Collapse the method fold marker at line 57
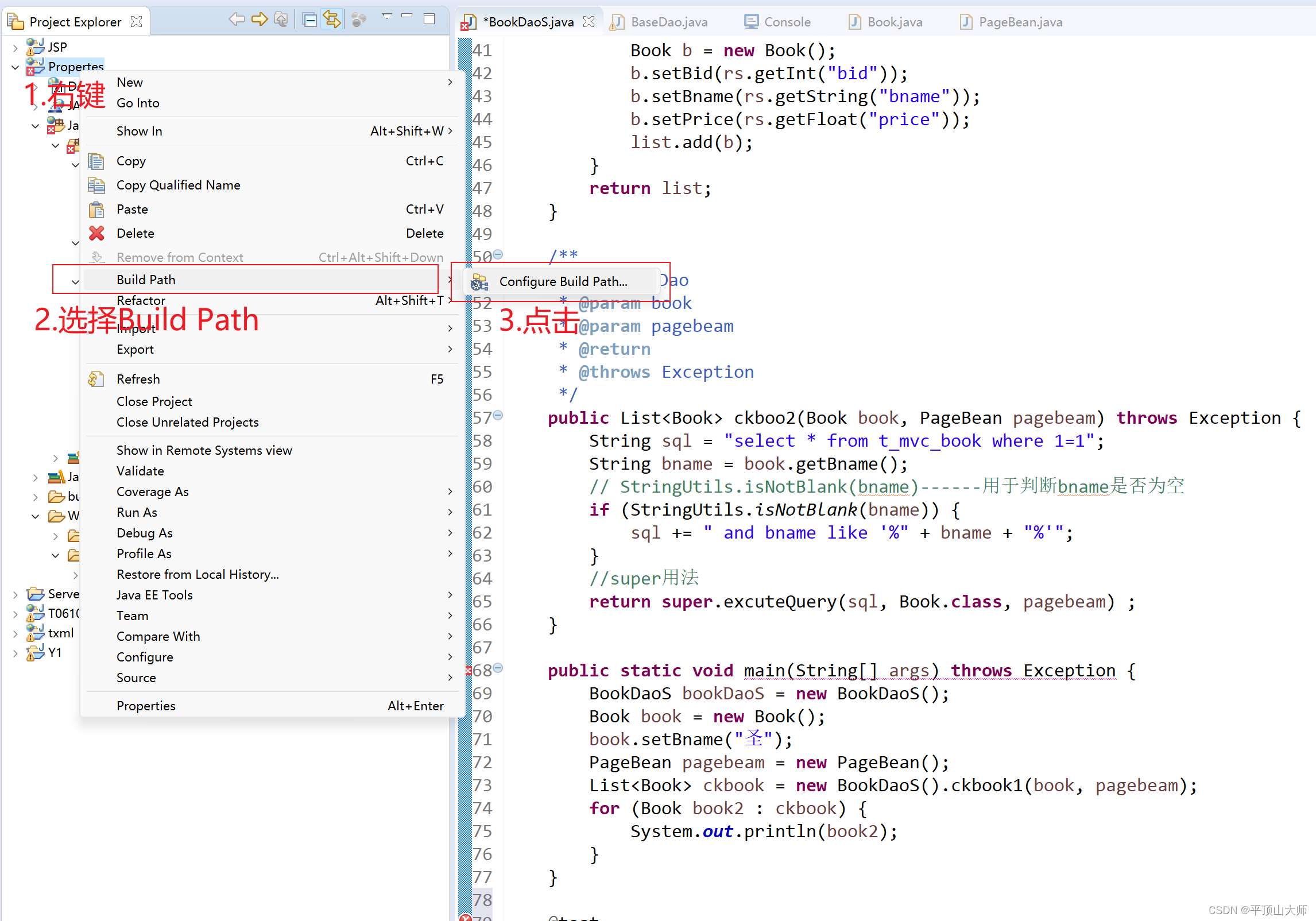The height and width of the screenshot is (921, 1316). pos(498,415)
